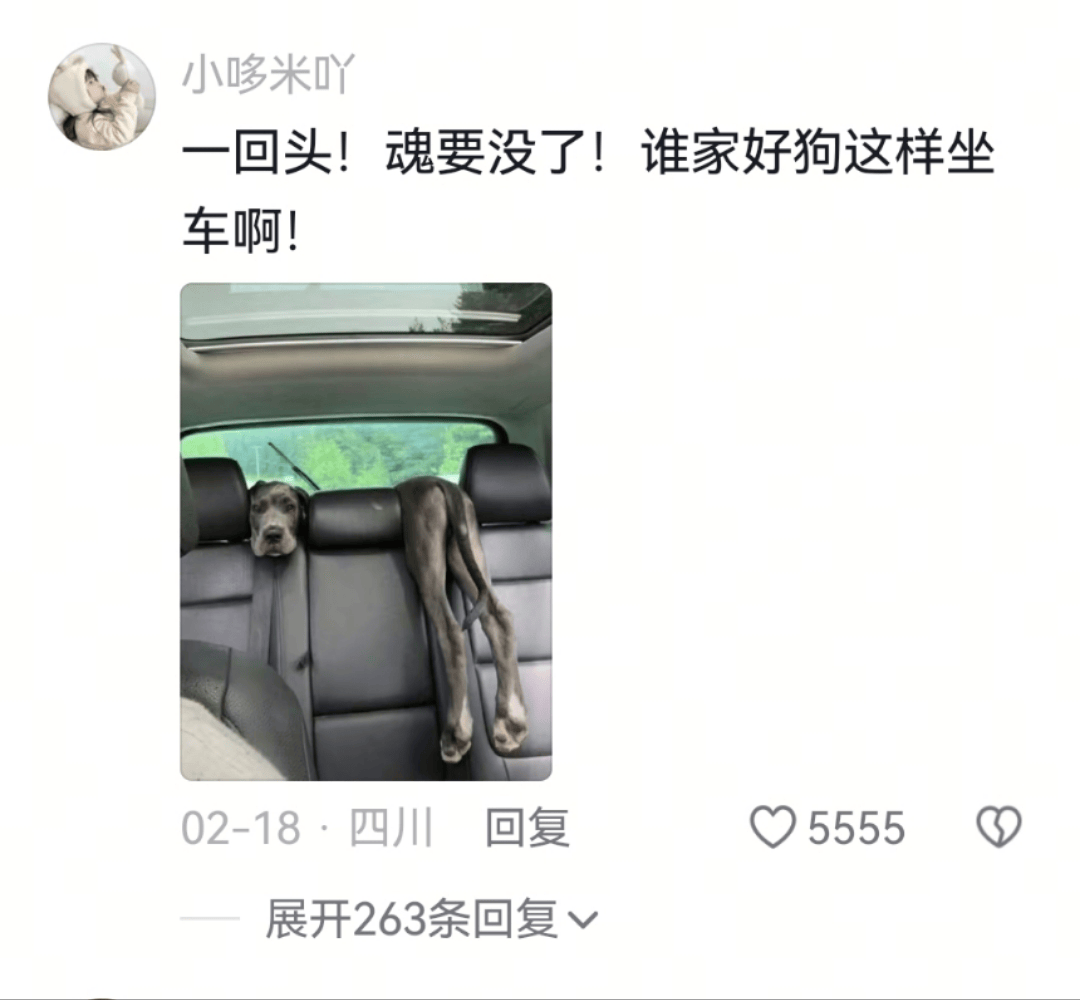Open the username 小哆米吖 profile link

(268, 74)
